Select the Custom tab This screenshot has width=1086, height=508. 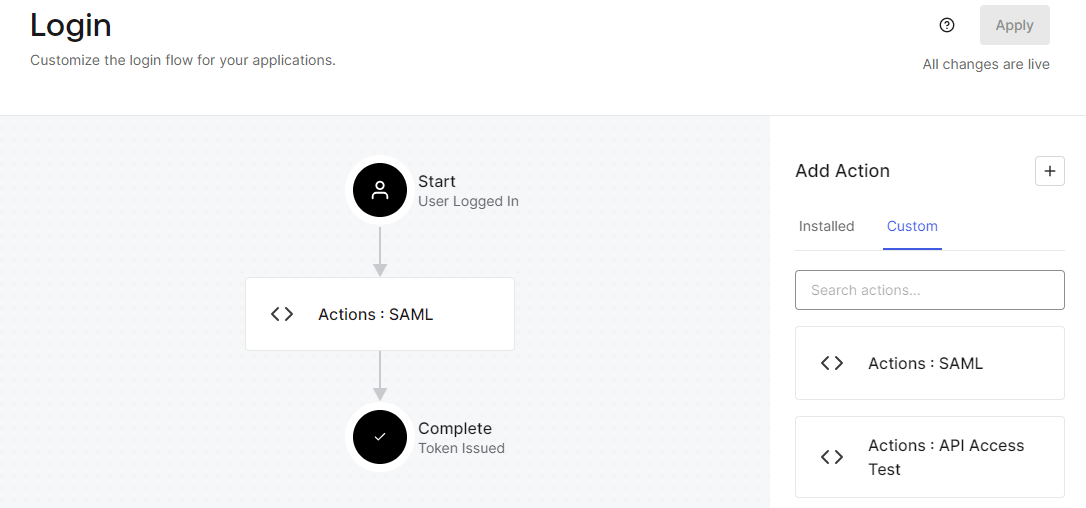coord(912,226)
